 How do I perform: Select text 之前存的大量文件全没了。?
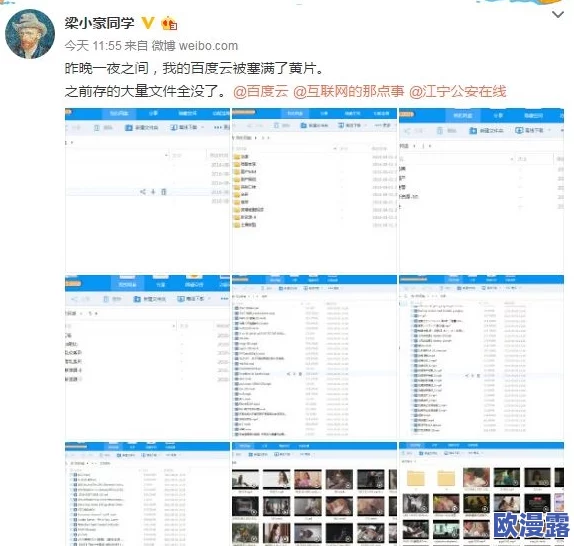(146, 91)
